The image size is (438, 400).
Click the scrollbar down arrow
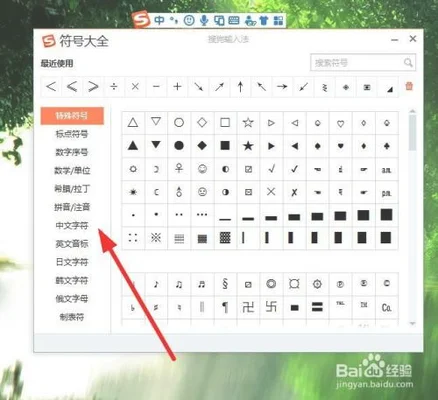pos(413,323)
